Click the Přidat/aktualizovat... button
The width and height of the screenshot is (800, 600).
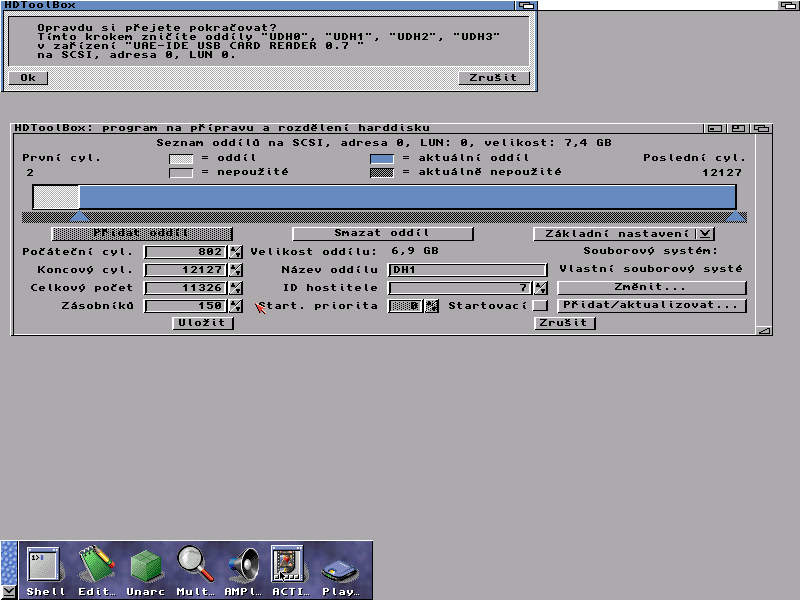pos(652,305)
